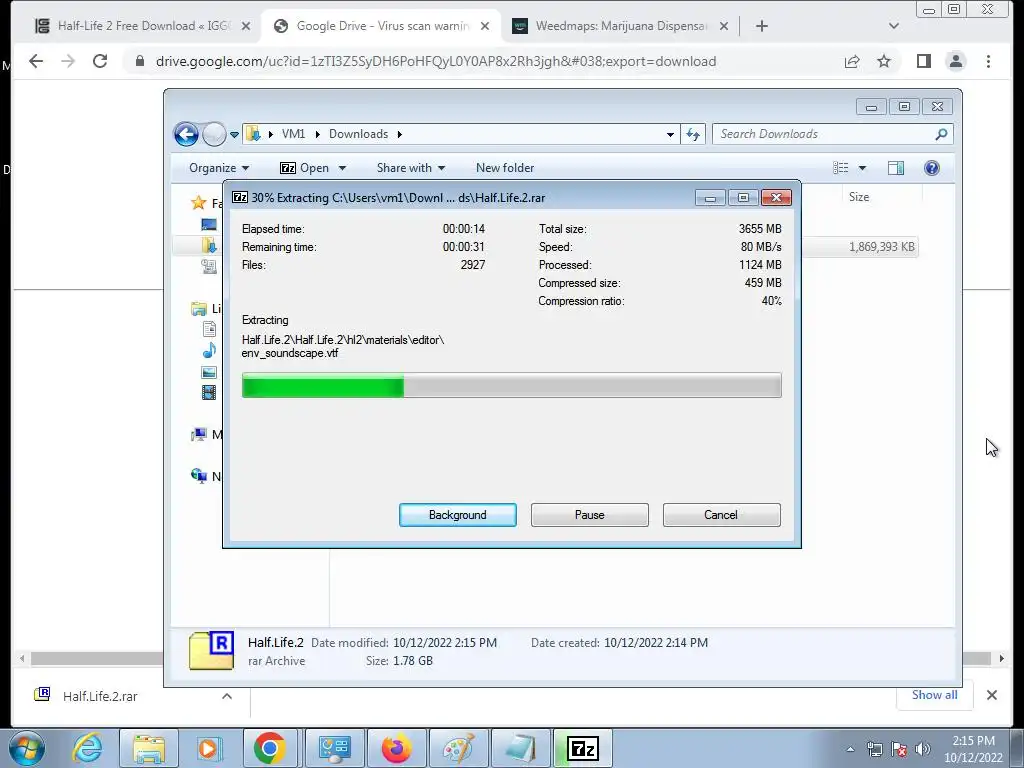Screen dimensions: 1024x768
Task: Click Half.Life.2 rar archive icon in details pane
Action: coord(212,650)
